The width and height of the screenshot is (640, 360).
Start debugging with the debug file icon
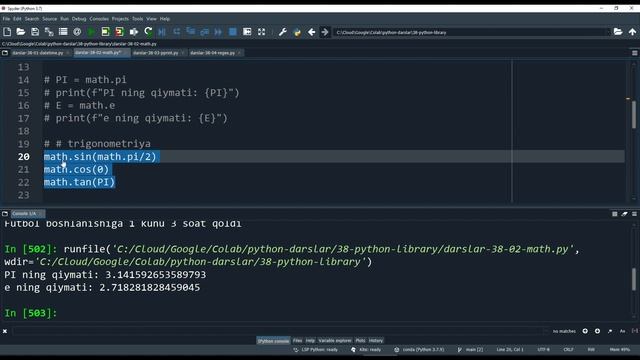[x=162, y=32]
